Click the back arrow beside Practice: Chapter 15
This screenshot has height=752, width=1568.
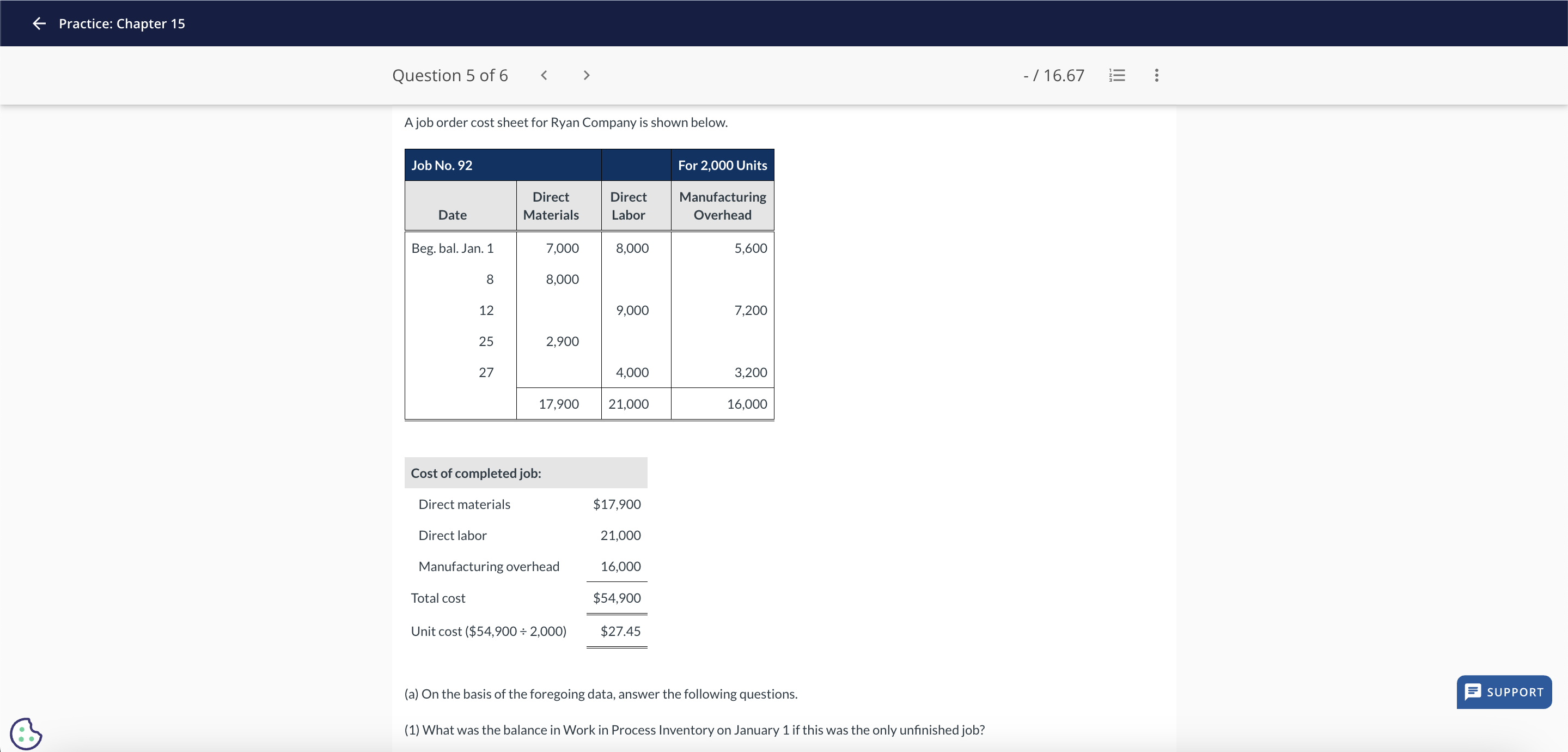[38, 24]
